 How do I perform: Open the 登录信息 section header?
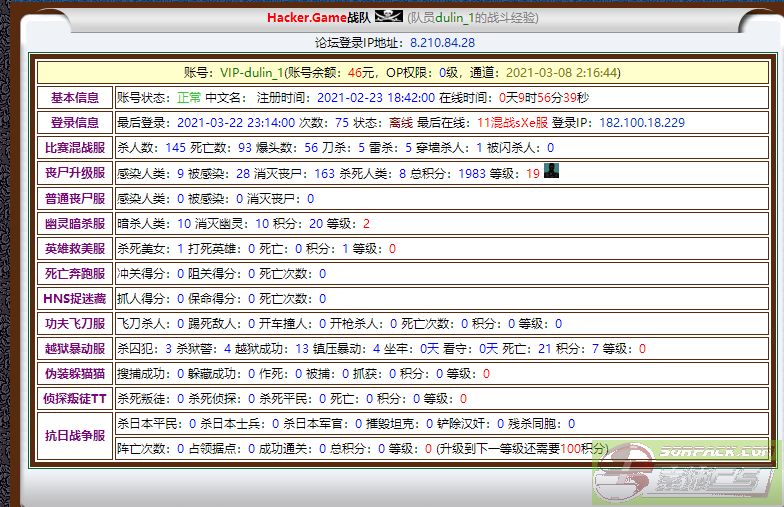pos(75,123)
